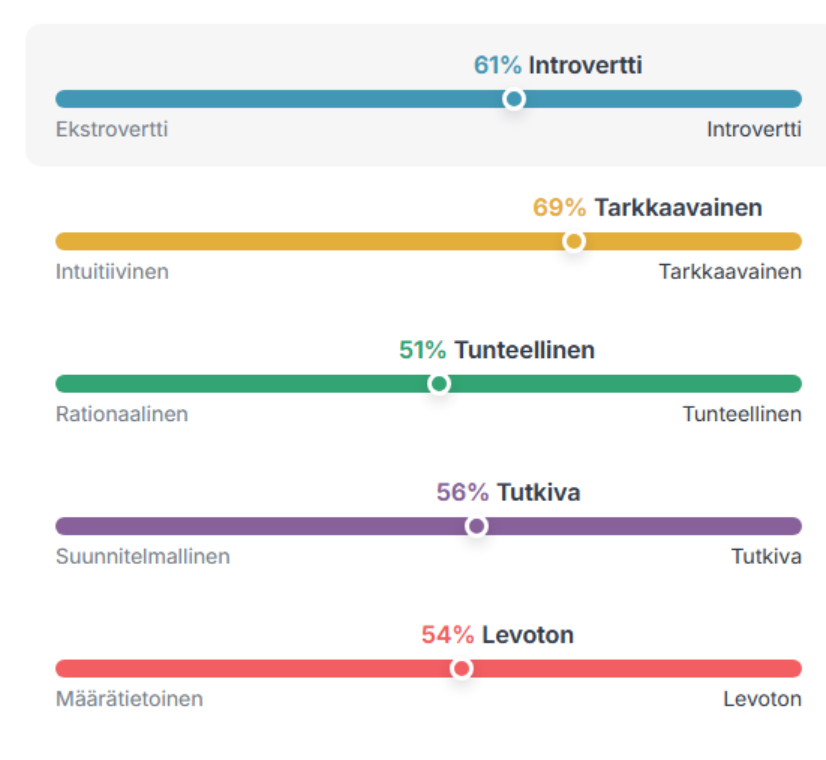Click the red Levoton slider handle
Viewport: 826px width, 760px height.
[x=461, y=668]
